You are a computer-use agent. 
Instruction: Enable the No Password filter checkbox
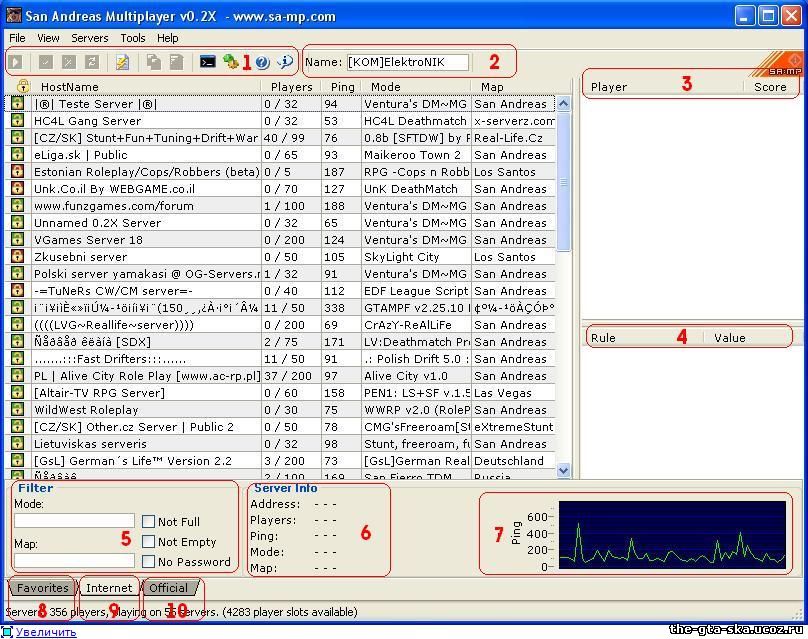(148, 562)
